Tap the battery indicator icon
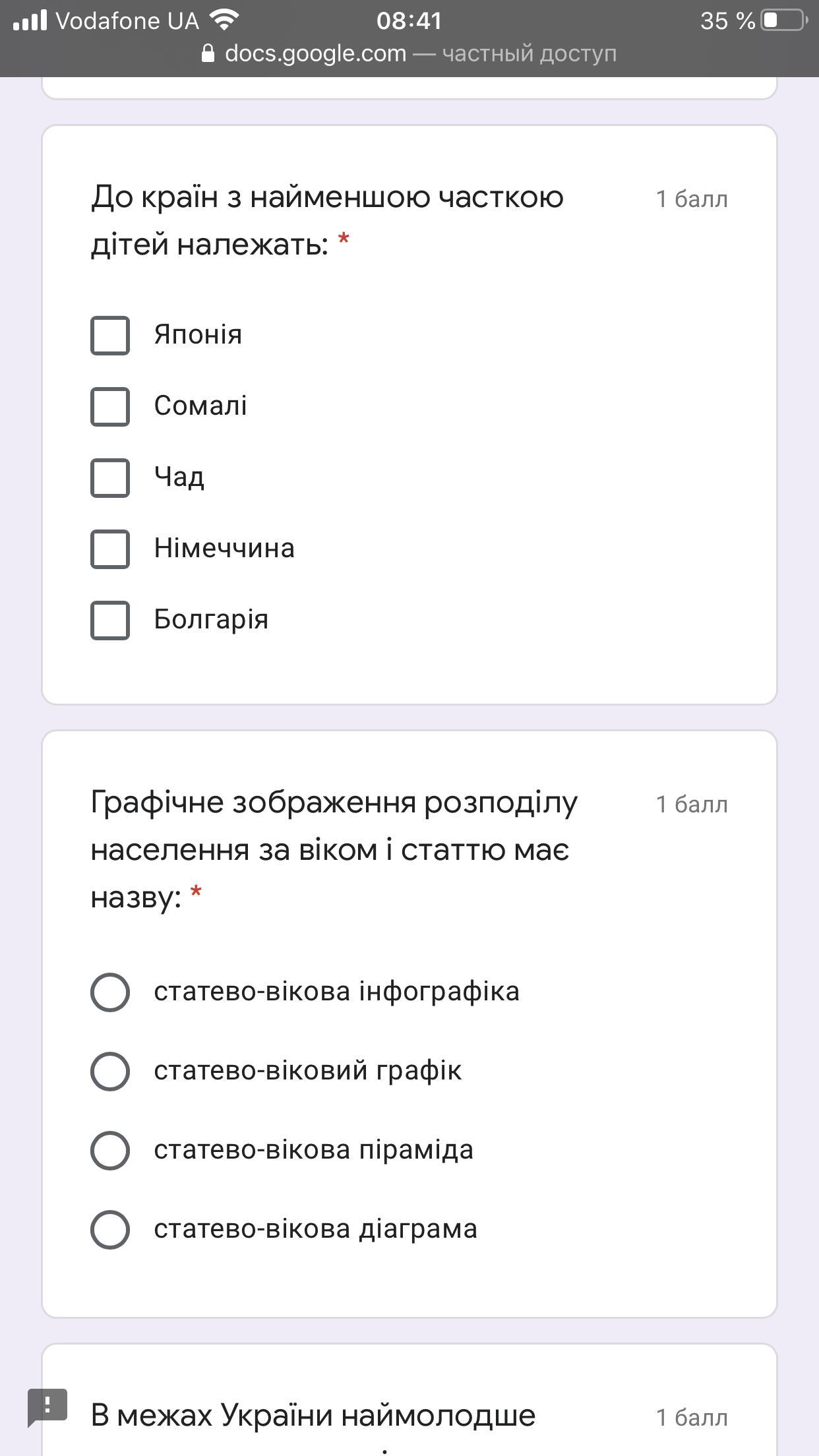 pos(783,20)
